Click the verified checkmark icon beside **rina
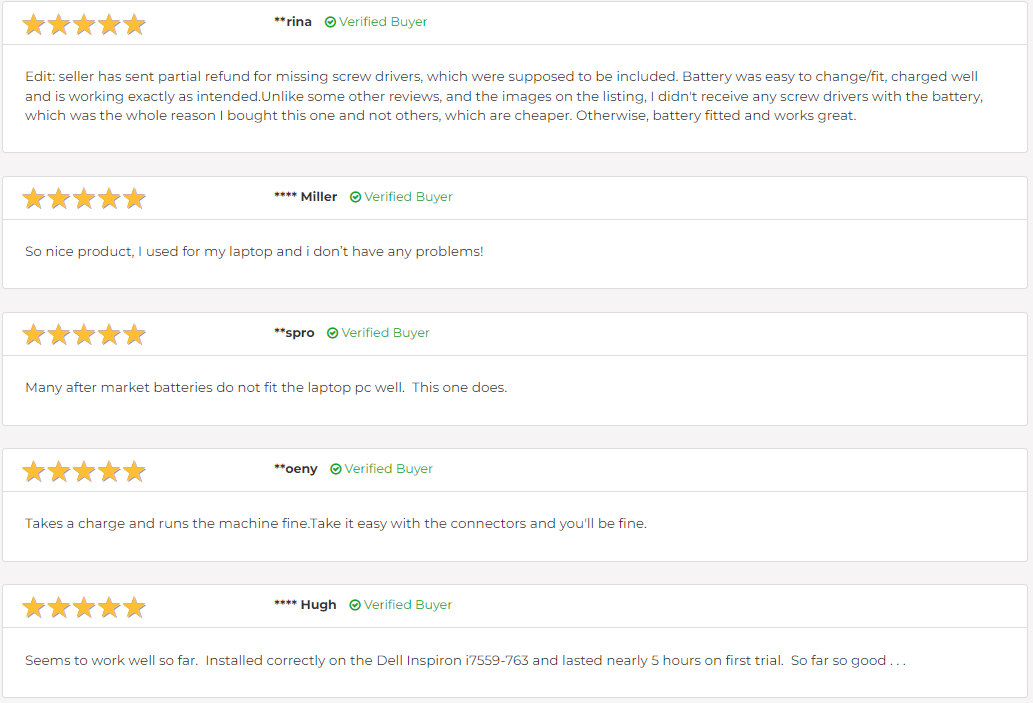 click(331, 22)
